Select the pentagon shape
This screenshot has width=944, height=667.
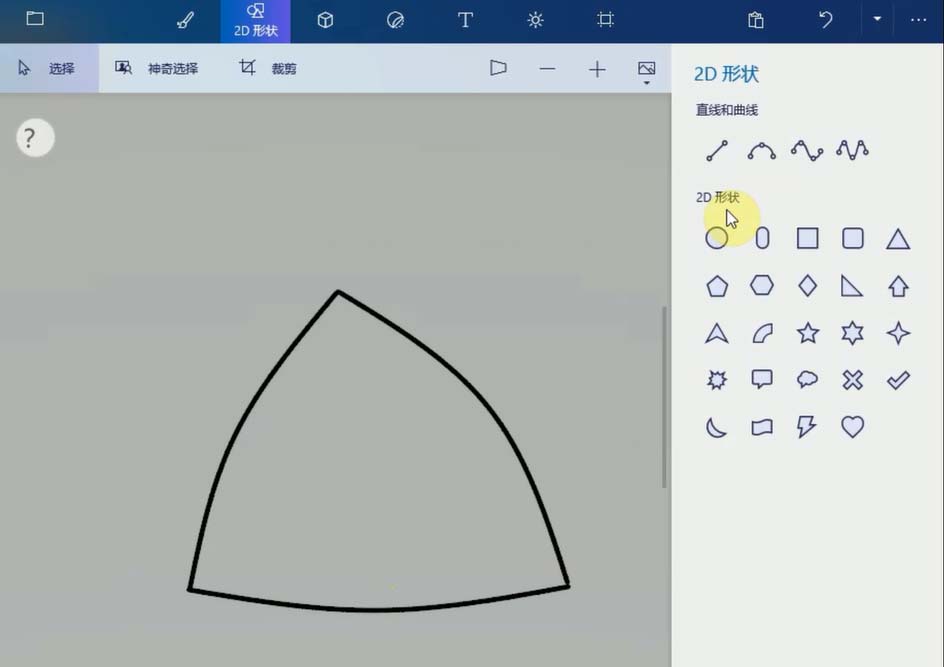pos(716,286)
